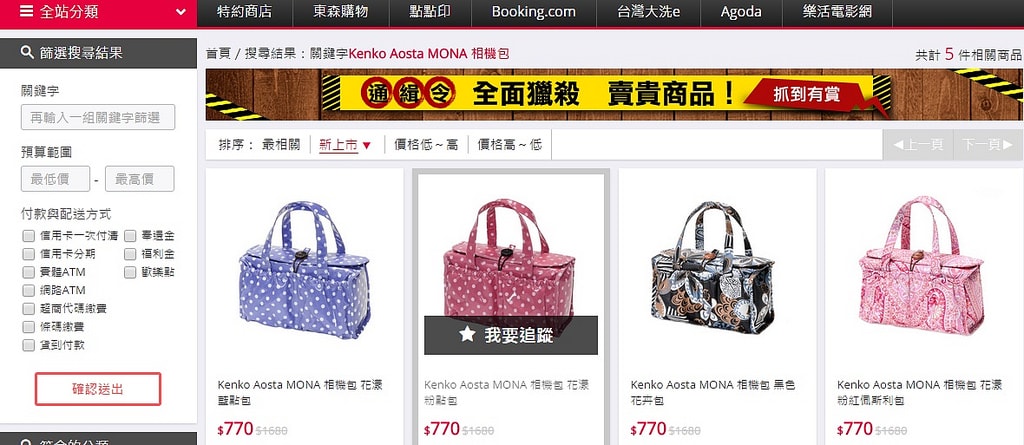Go to previous page with ◀上一頁

(x=918, y=144)
